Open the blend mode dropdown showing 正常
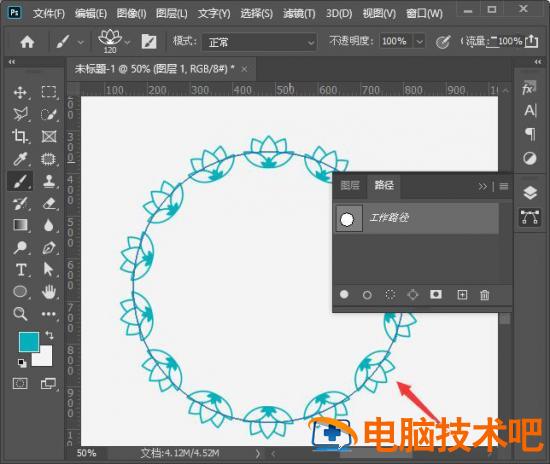Screen dimensions: 550x464 click(x=259, y=42)
